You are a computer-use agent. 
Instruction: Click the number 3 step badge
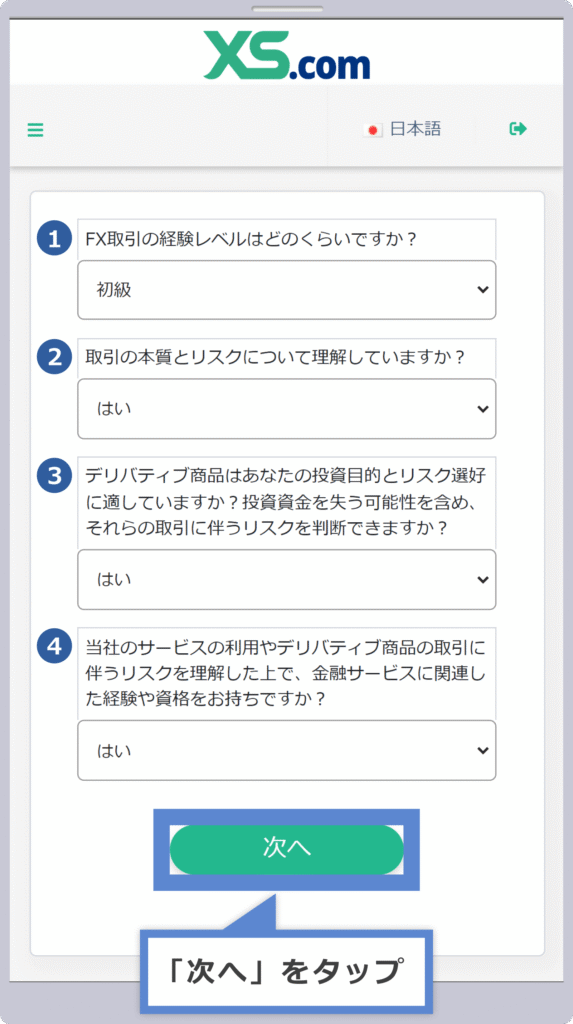pos(54,476)
